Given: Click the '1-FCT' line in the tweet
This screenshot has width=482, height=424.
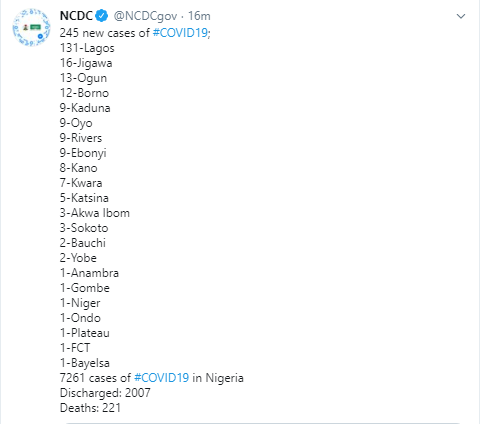Looking at the screenshot, I should point(75,348).
